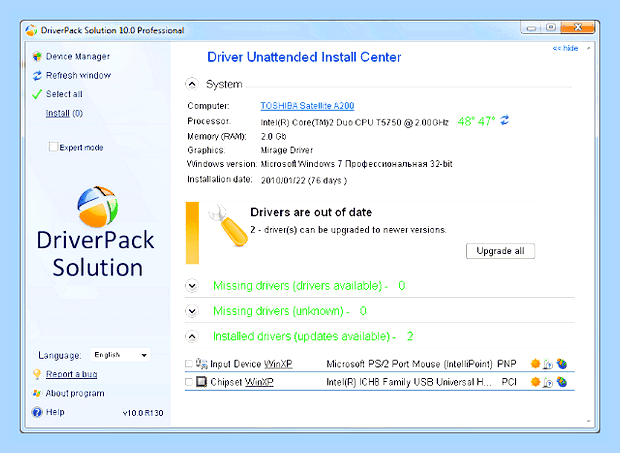Click the Windows flag icon by About program
Screen dimensions: 620x453
pos(37,393)
